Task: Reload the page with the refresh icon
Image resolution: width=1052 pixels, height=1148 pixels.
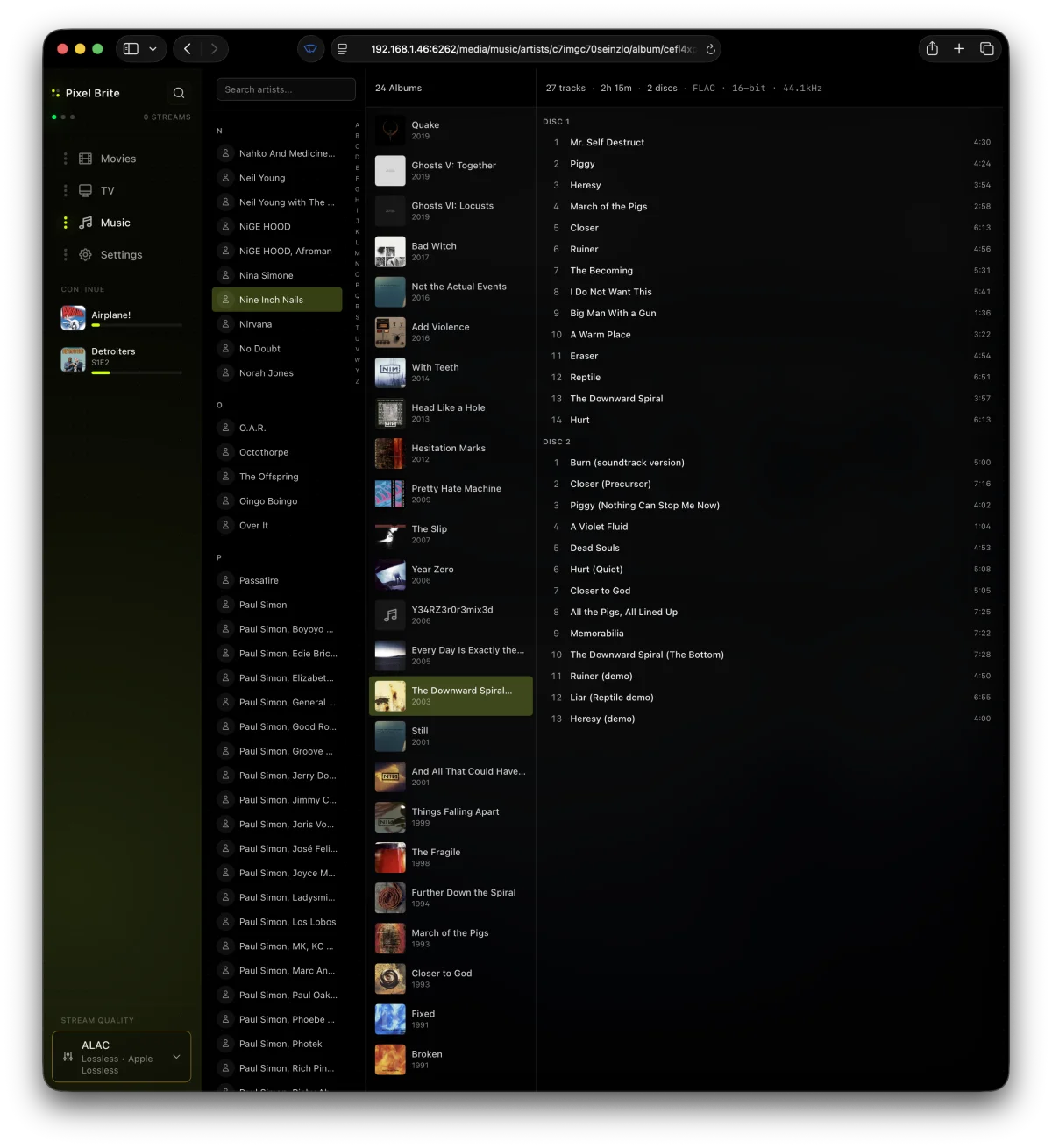Action: pyautogui.click(x=711, y=49)
